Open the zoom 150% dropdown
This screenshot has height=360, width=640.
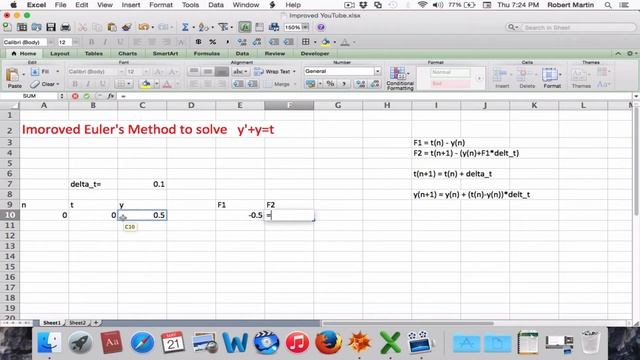click(305, 27)
